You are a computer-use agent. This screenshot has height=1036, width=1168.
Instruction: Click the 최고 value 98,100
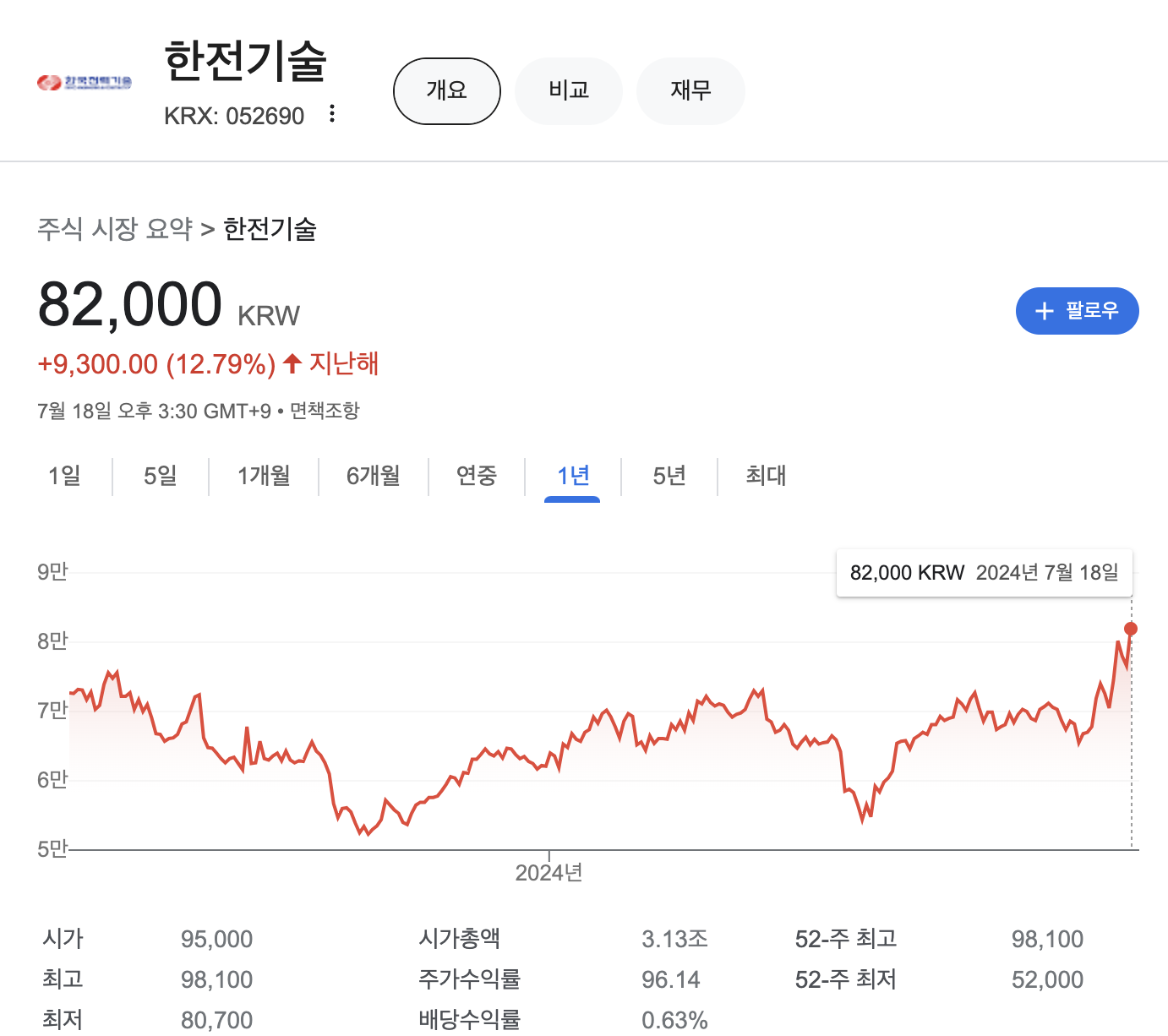(217, 979)
